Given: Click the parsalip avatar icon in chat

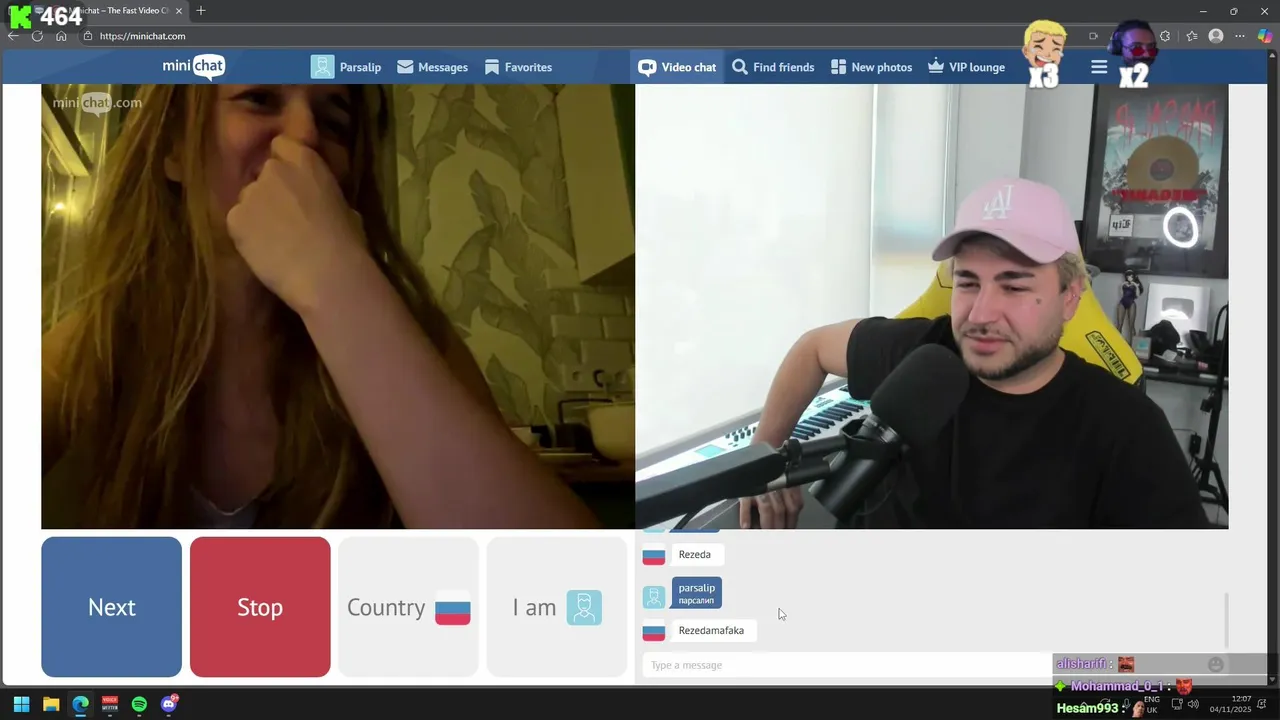Looking at the screenshot, I should (654, 596).
